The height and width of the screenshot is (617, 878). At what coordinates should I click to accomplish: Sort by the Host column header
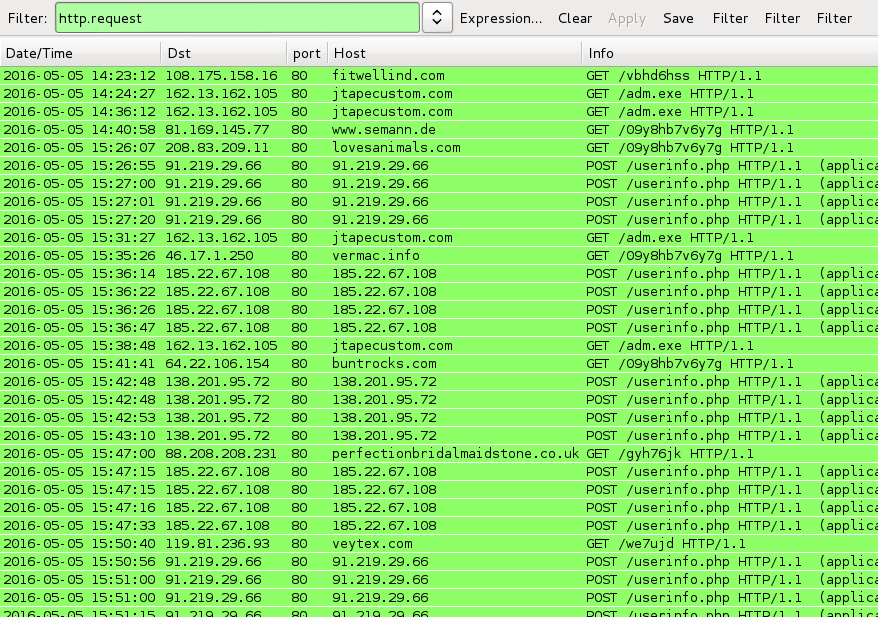(x=453, y=53)
